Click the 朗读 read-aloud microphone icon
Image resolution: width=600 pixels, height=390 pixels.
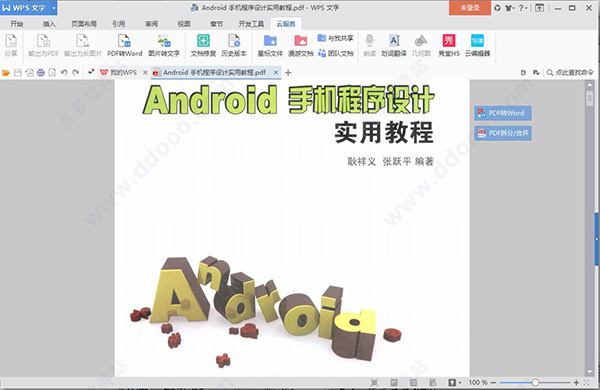click(370, 45)
